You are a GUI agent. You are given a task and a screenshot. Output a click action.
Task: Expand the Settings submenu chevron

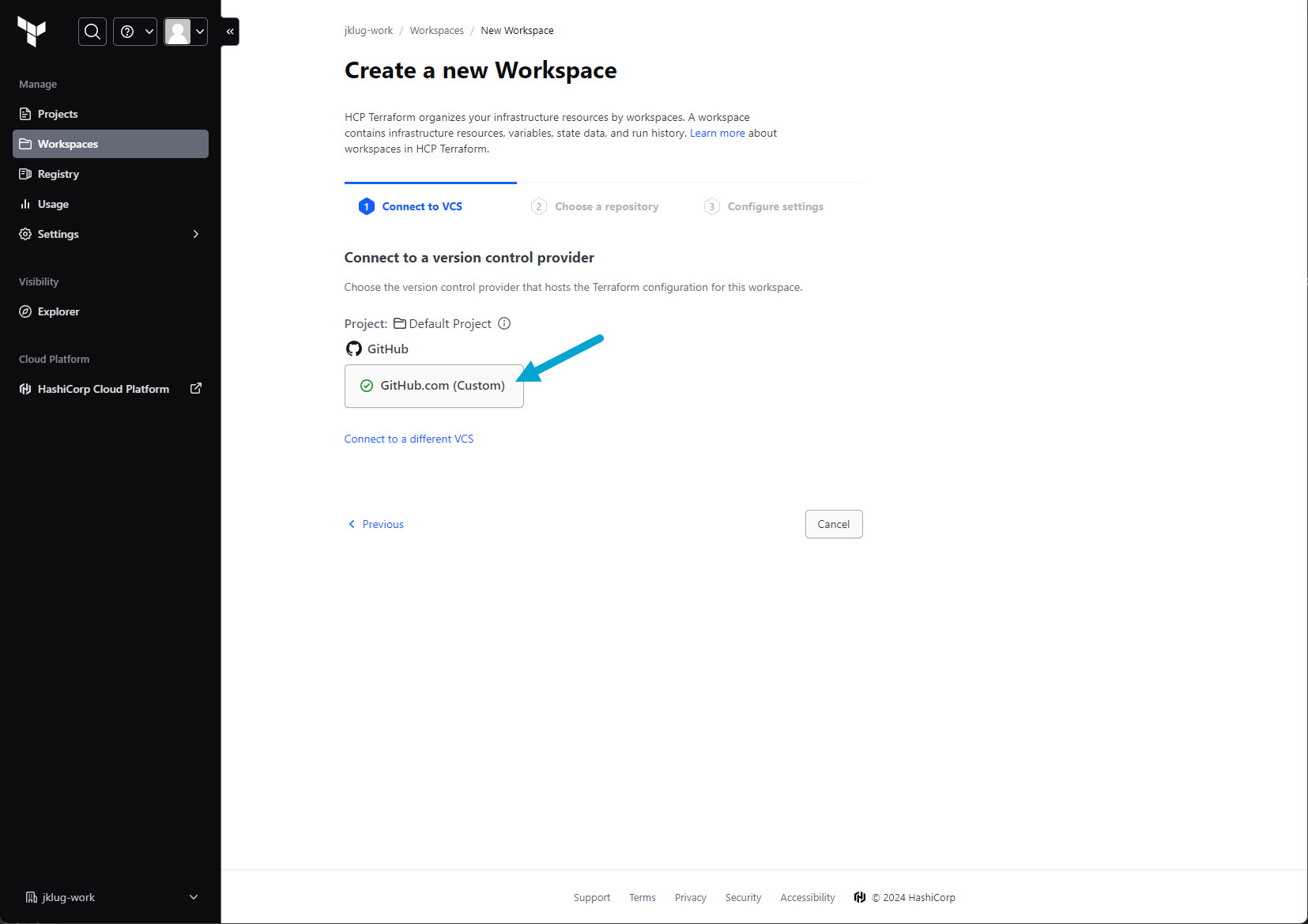[x=196, y=234]
